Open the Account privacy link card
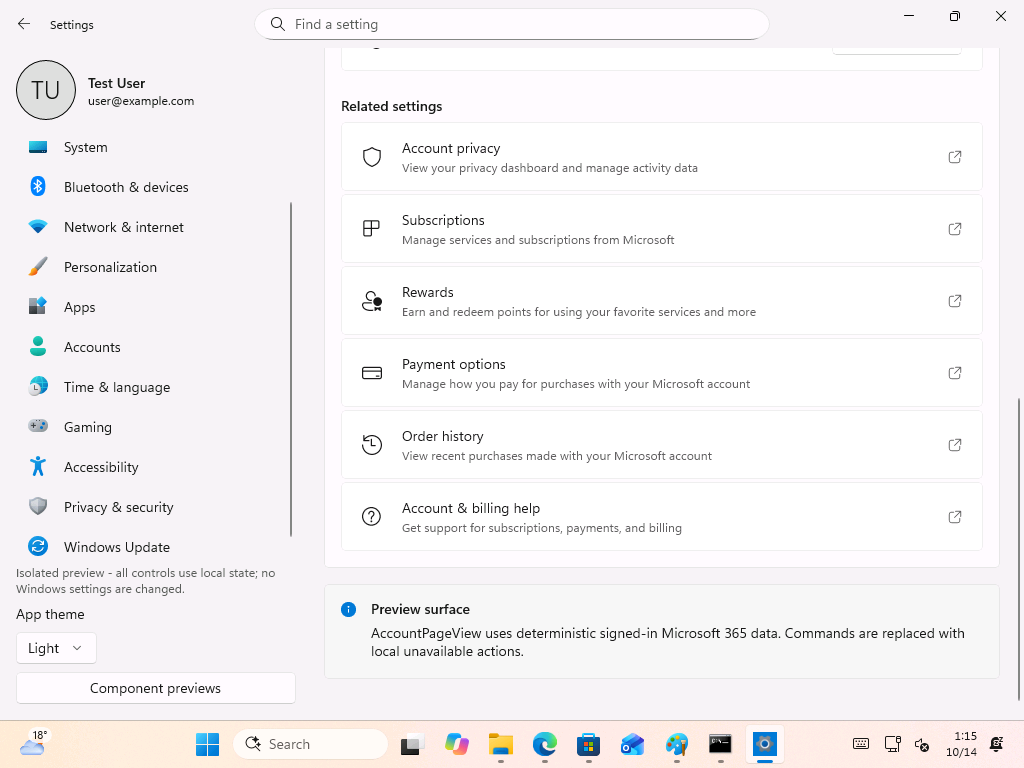This screenshot has width=1024, height=768. click(x=662, y=157)
